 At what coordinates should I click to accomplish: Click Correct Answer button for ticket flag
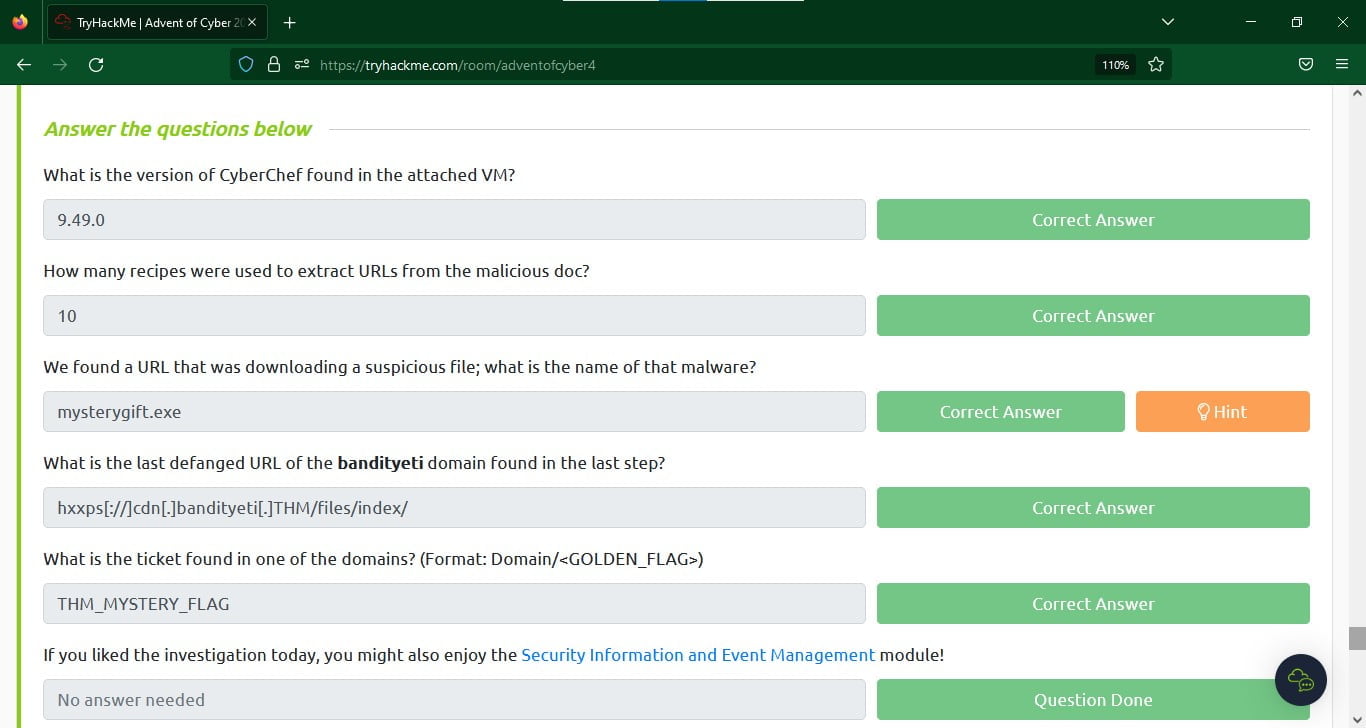(x=1093, y=603)
